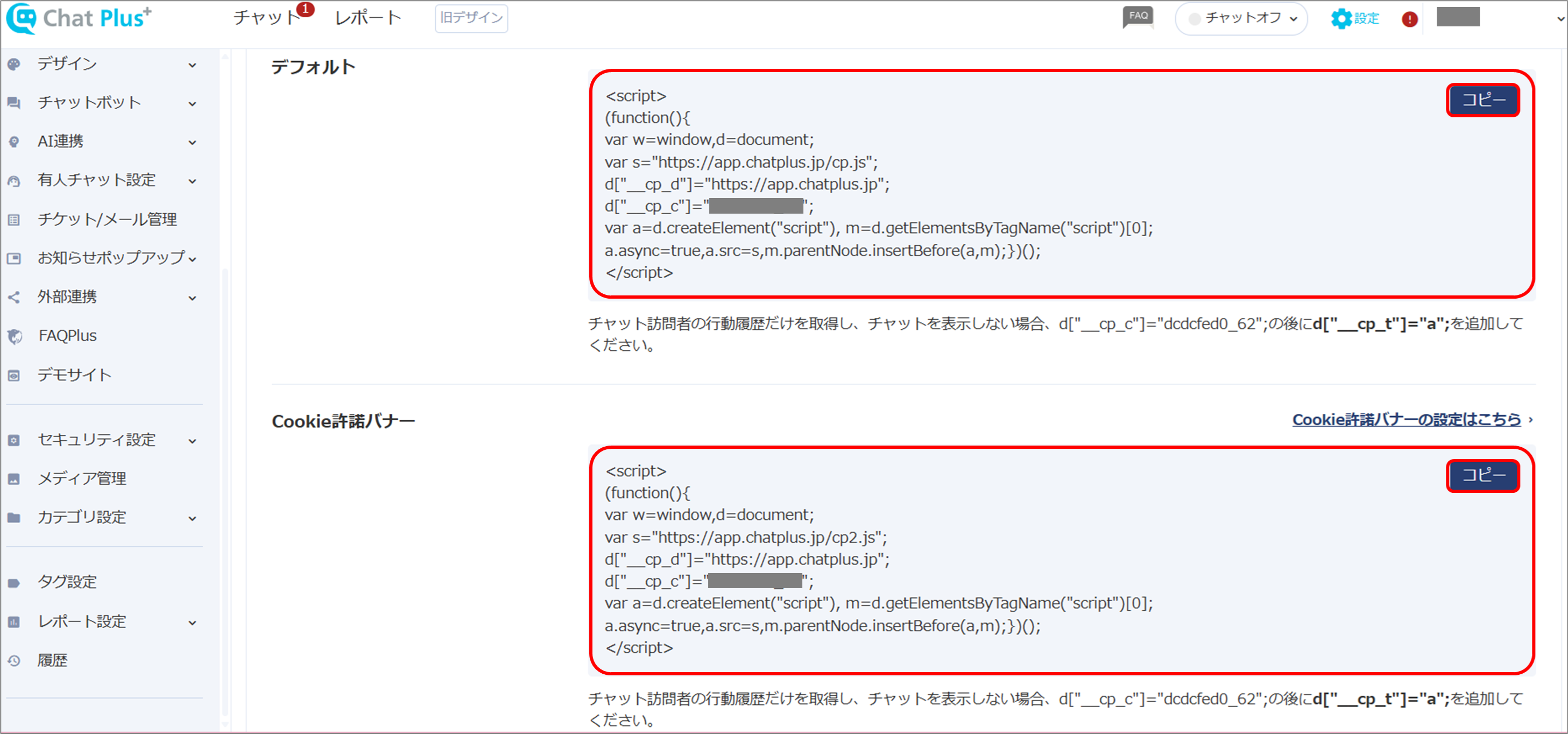Click the カテゴリ設定 folder icon
1568x734 pixels.
coord(14,518)
